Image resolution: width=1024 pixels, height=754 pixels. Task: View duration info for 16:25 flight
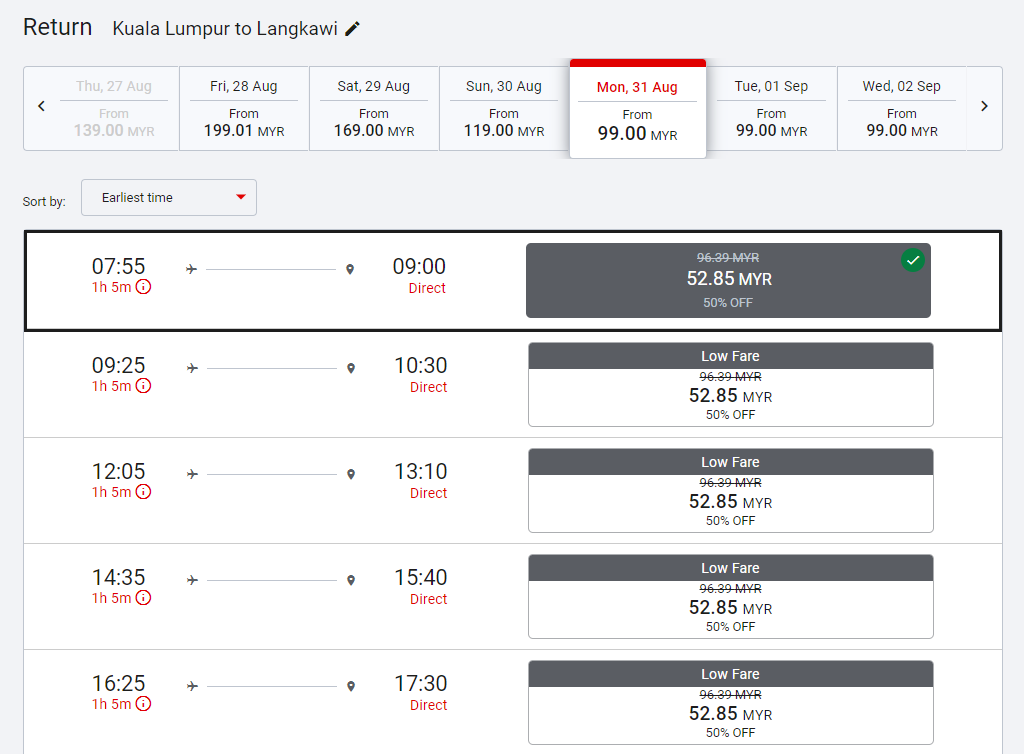click(144, 704)
